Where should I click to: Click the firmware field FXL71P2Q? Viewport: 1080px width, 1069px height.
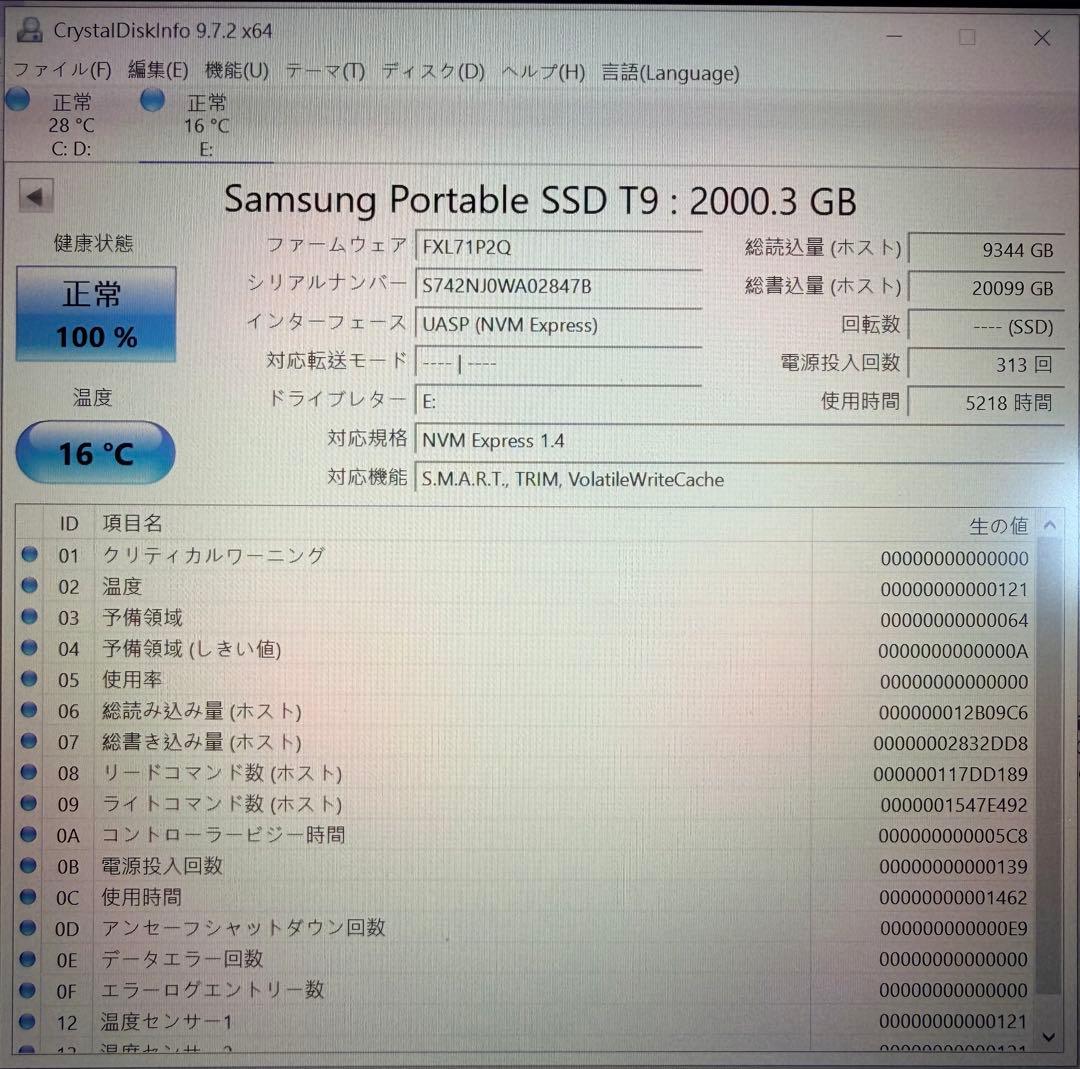(559, 247)
